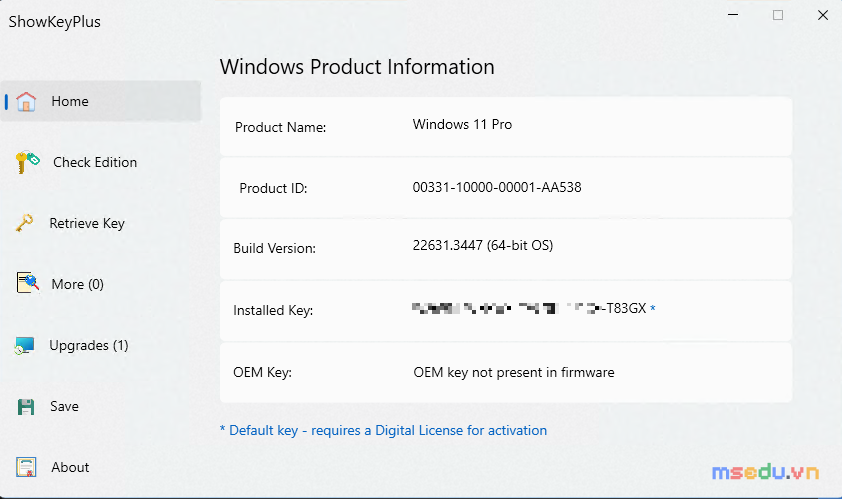Click the Check Edition key-and-tag icon
The height and width of the screenshot is (499, 842).
tap(27, 162)
